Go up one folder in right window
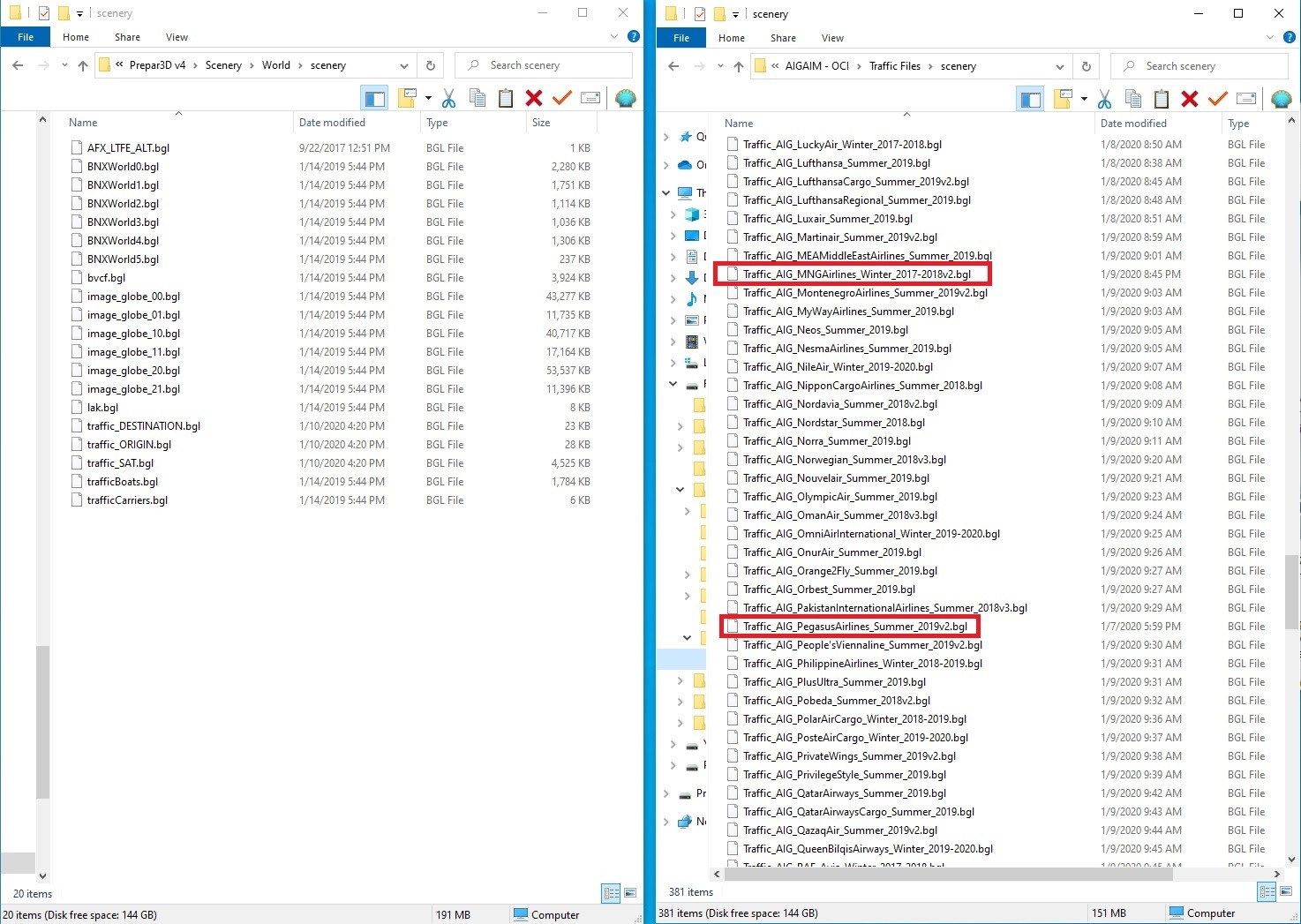The height and width of the screenshot is (924, 1301). (739, 66)
